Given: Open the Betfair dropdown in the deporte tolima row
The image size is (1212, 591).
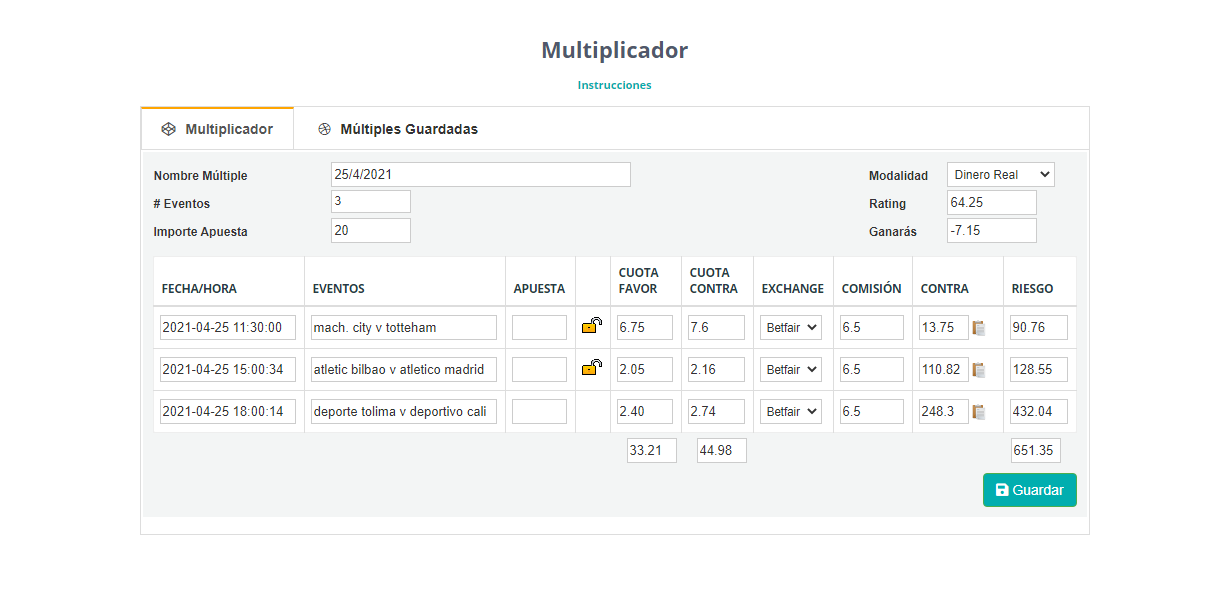Looking at the screenshot, I should (x=791, y=411).
